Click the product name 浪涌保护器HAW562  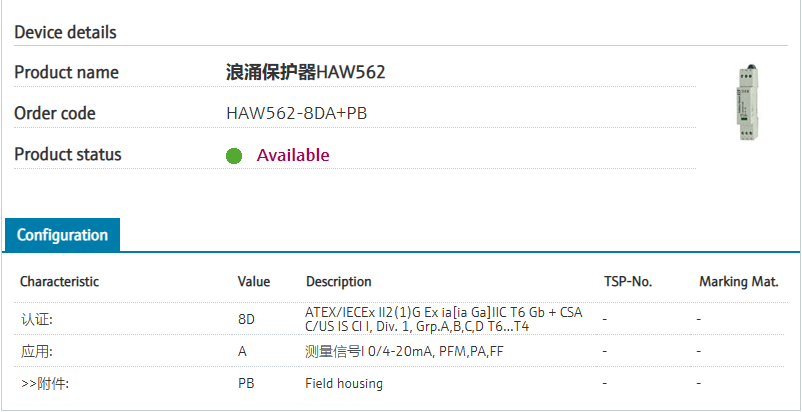[x=305, y=72]
